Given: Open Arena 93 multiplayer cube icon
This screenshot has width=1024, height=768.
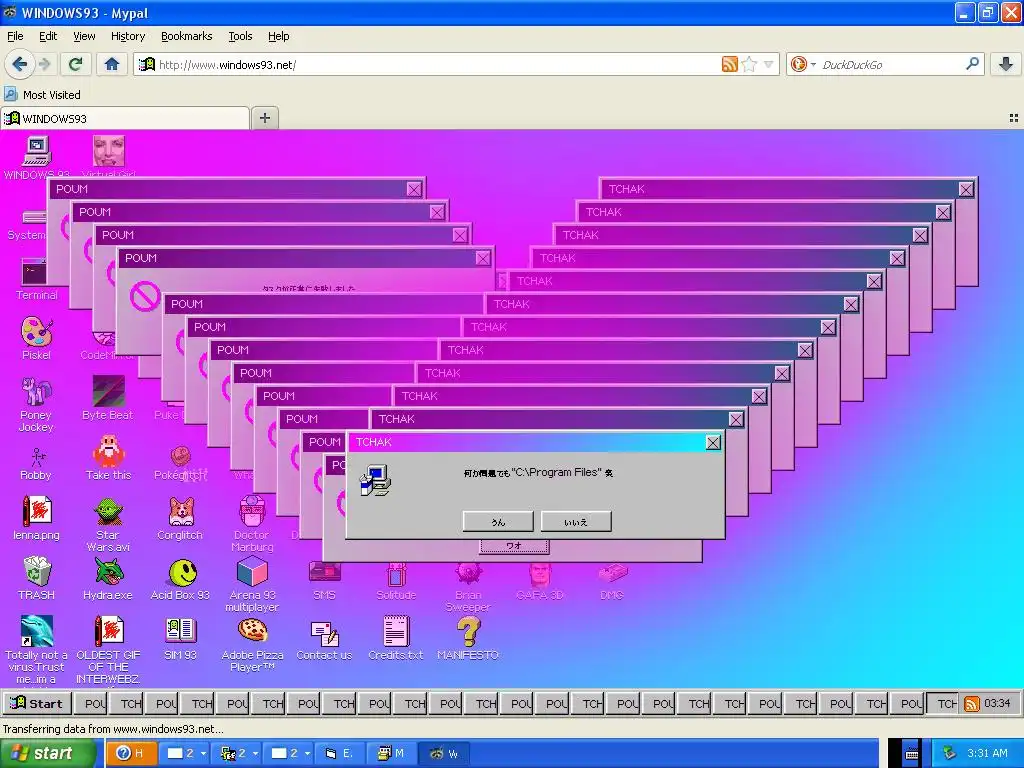Looking at the screenshot, I should [252, 573].
